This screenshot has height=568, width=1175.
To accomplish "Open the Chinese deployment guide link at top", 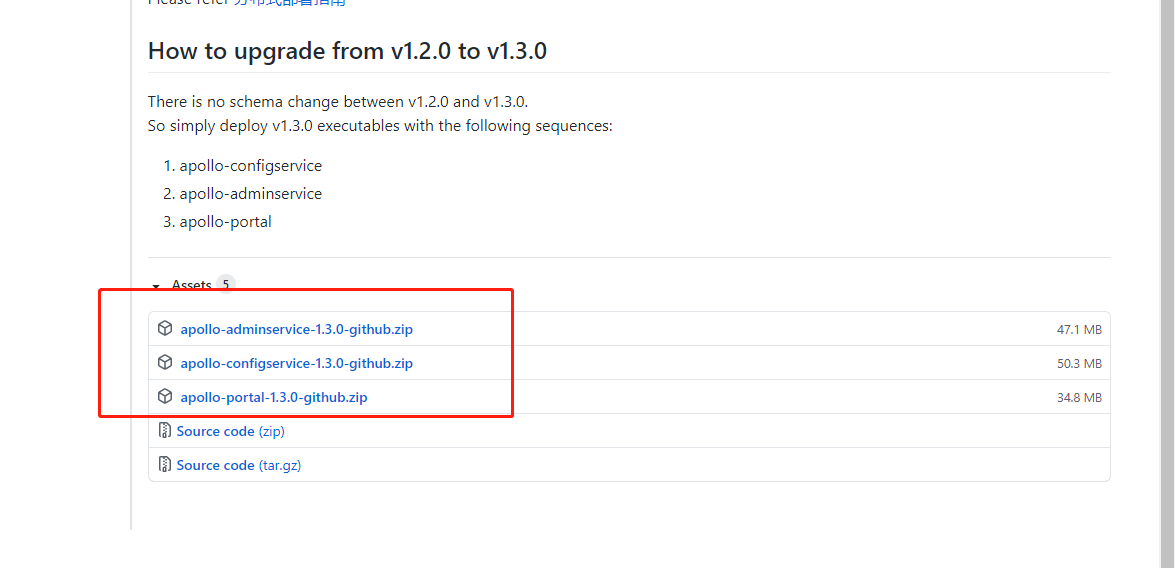I will [x=290, y=3].
